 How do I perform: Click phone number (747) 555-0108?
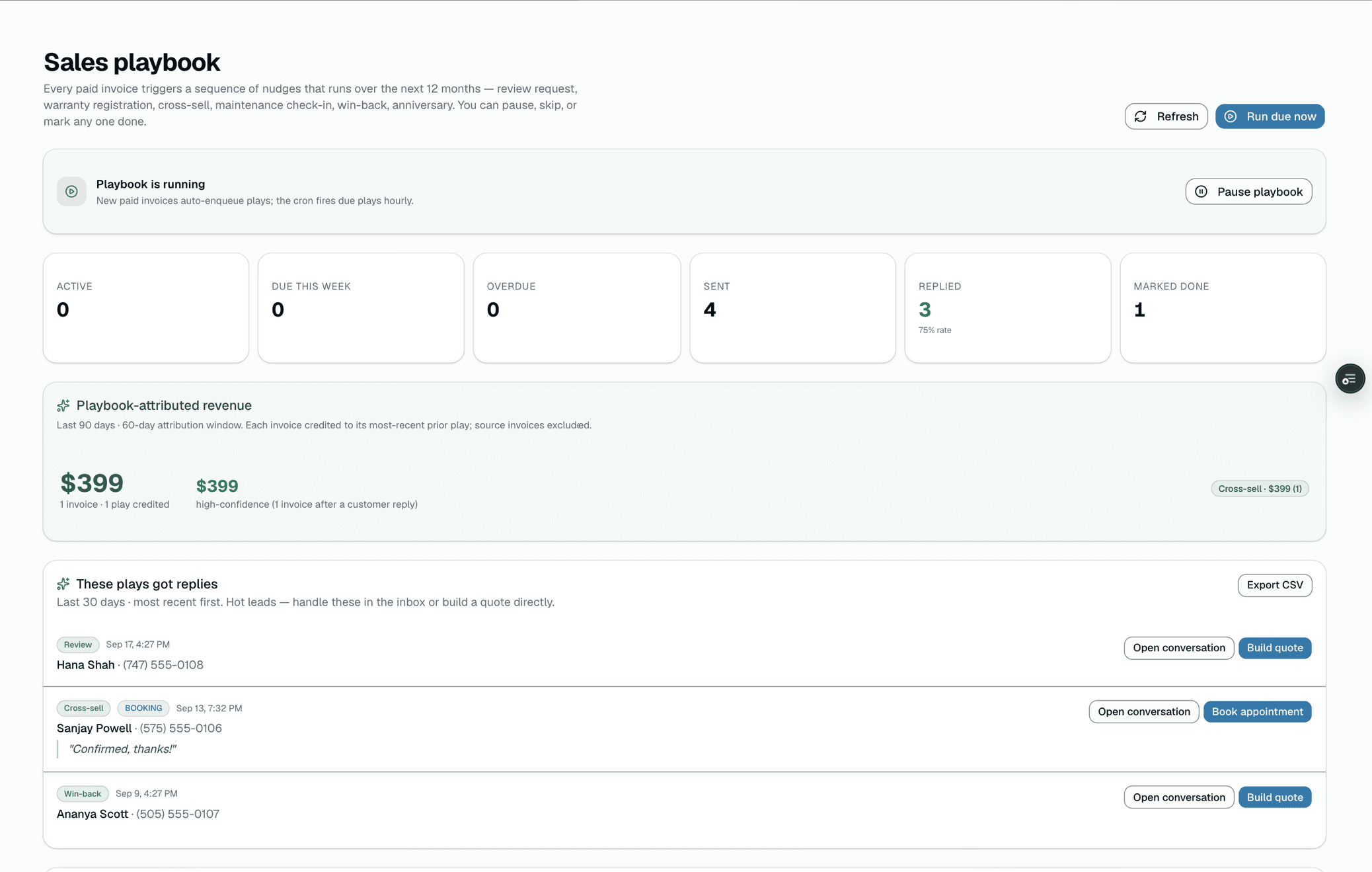[163, 665]
